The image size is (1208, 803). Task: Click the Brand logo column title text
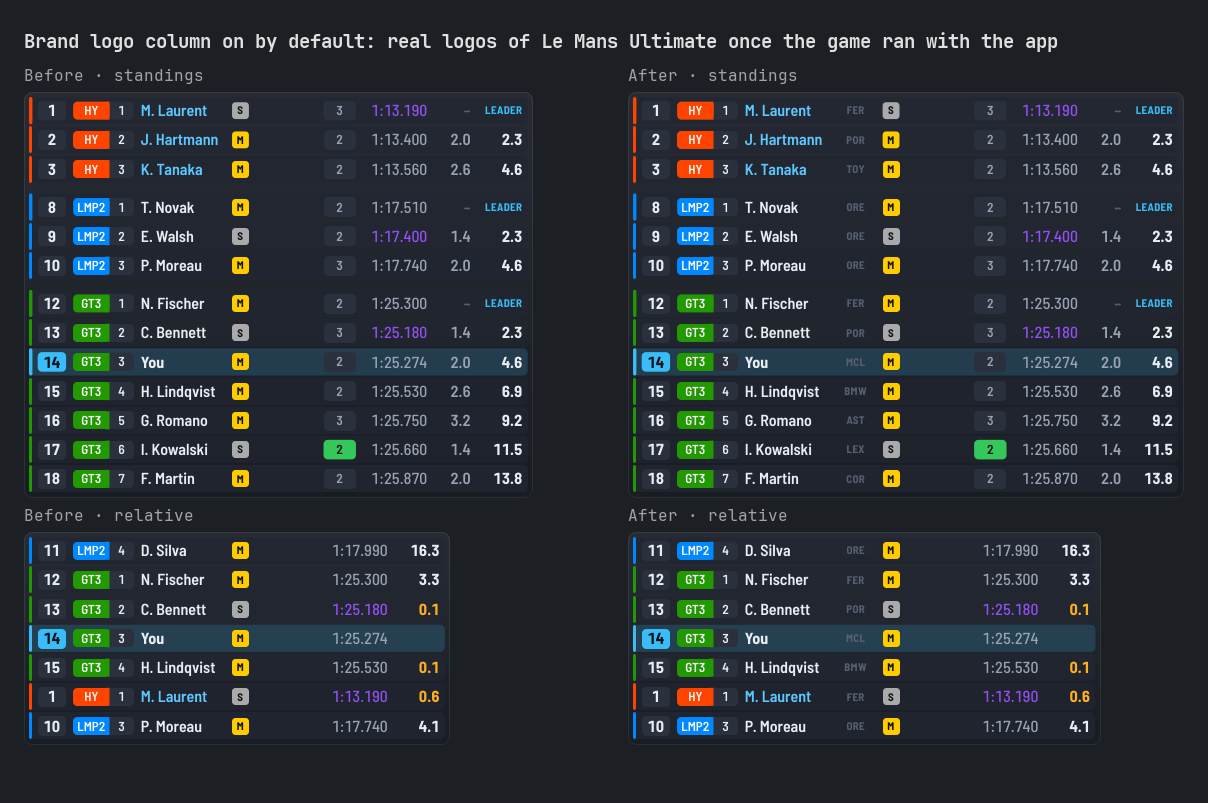pos(541,42)
